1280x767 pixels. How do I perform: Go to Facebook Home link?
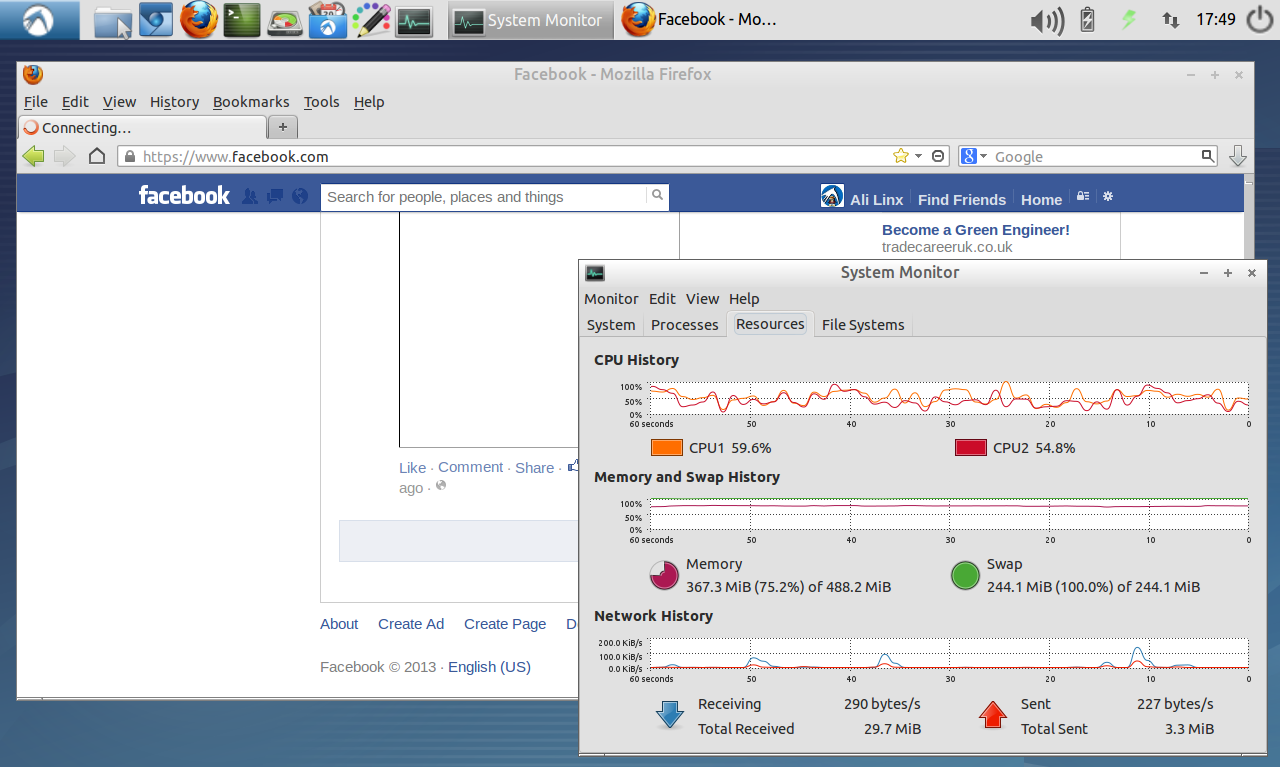pos(1041,199)
